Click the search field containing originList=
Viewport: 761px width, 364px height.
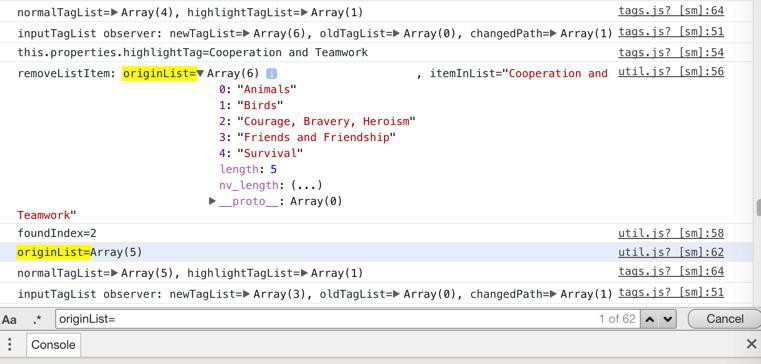pyautogui.click(x=347, y=319)
